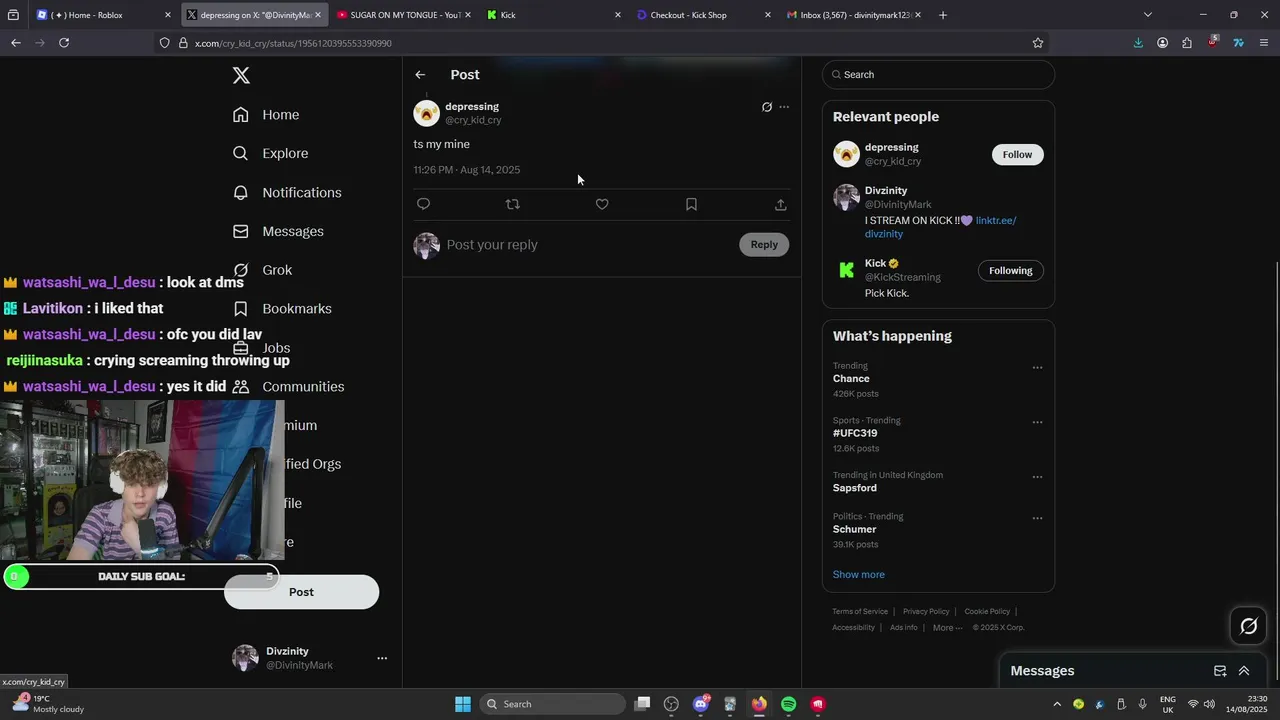Click the reply comment icon under post
The image size is (1280, 720).
(423, 204)
